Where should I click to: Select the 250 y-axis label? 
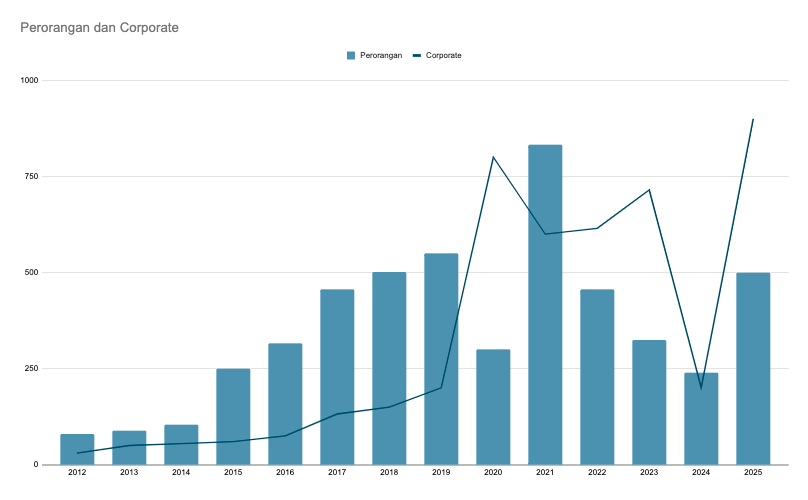pos(32,368)
